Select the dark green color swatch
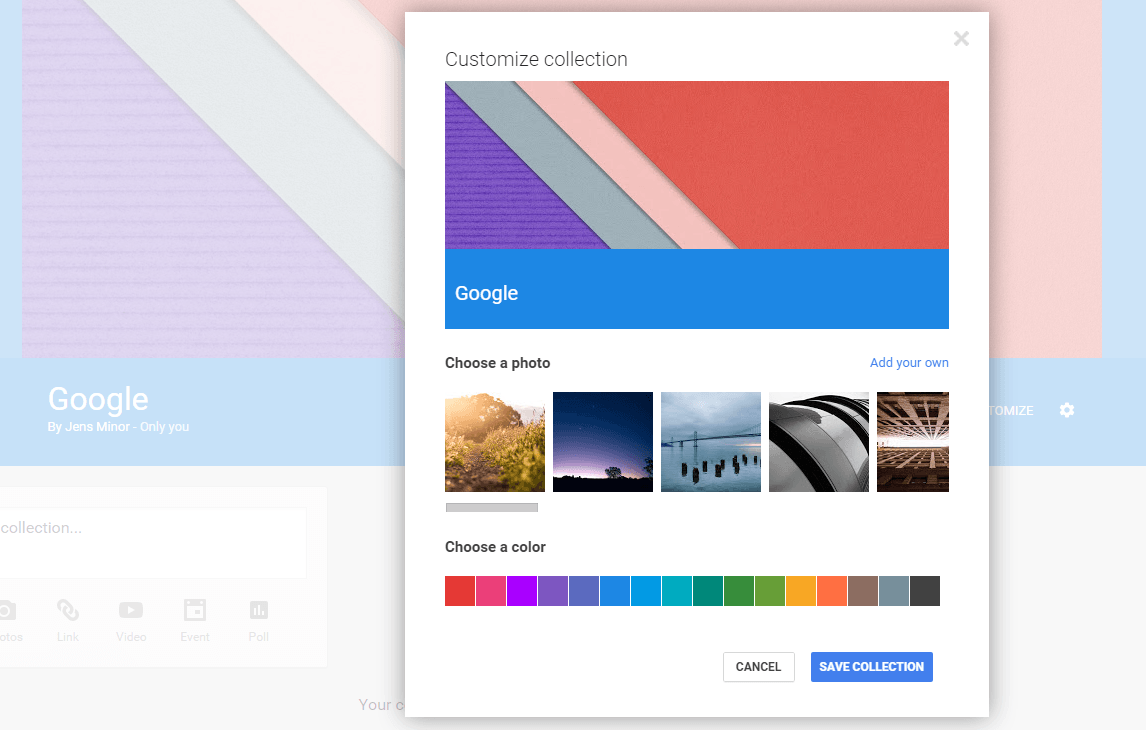This screenshot has width=1146, height=730. pyautogui.click(x=739, y=591)
